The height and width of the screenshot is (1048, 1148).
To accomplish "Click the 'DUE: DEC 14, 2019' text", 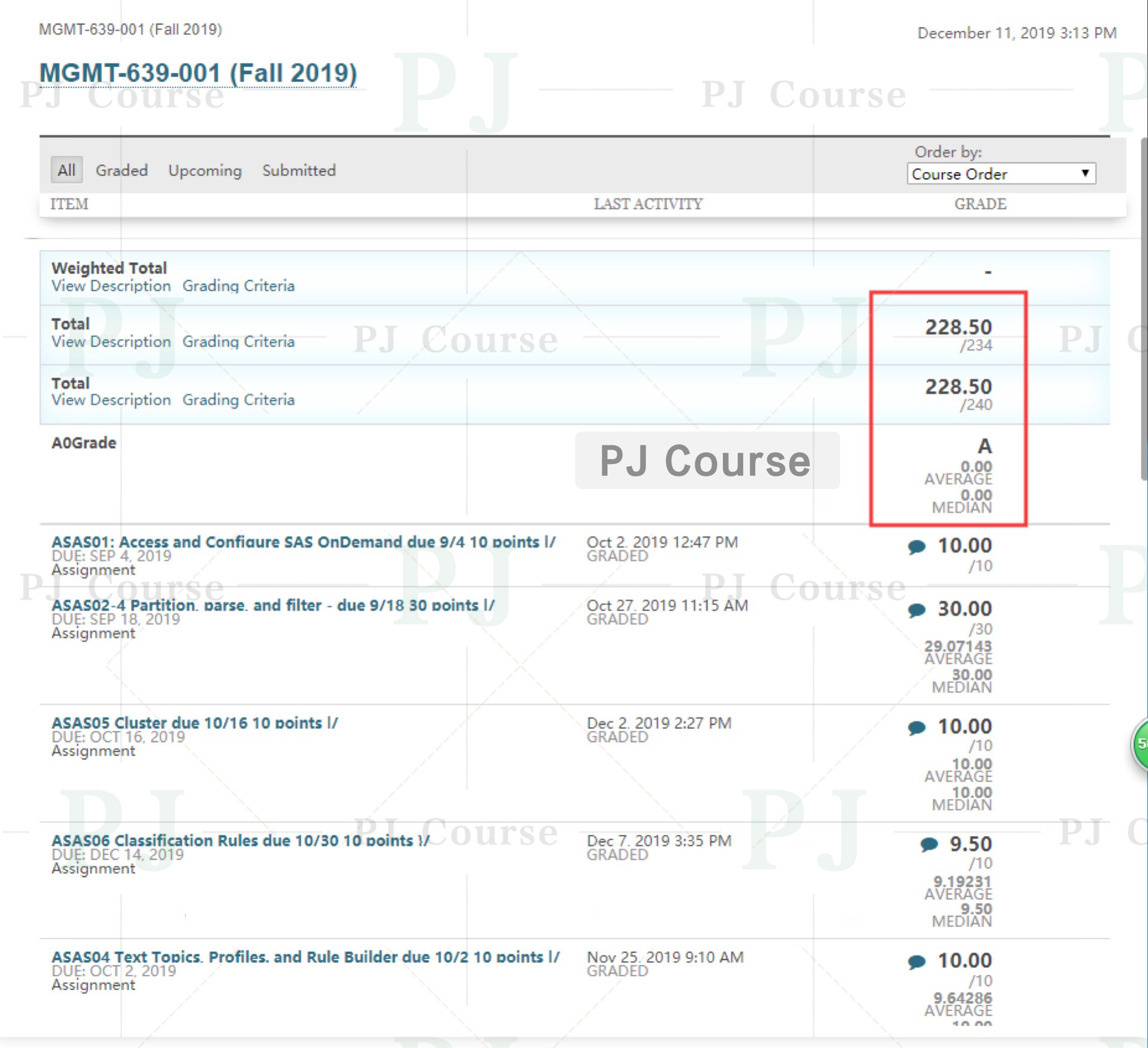I will click(x=118, y=854).
